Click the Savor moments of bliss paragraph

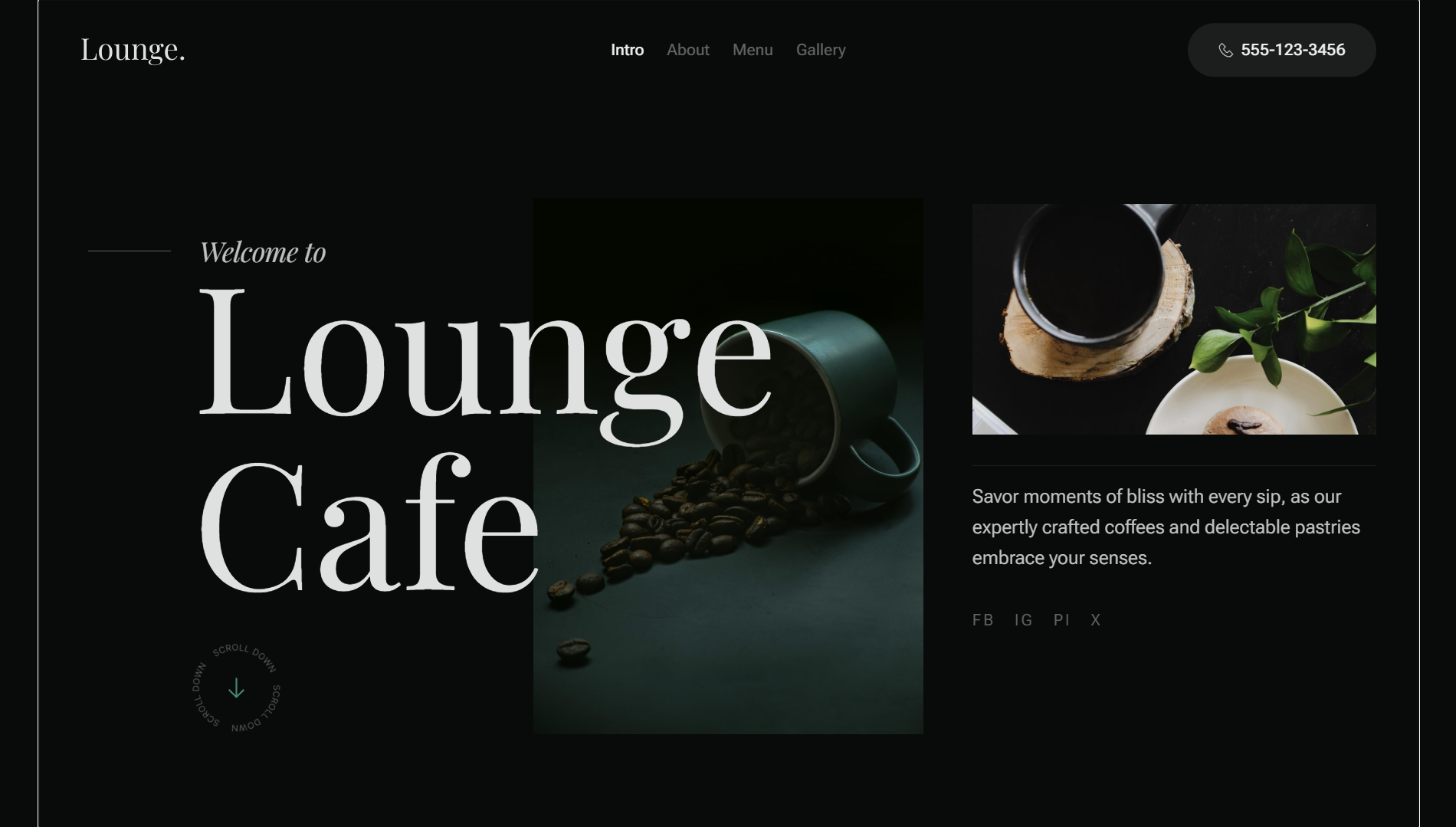tap(1166, 527)
